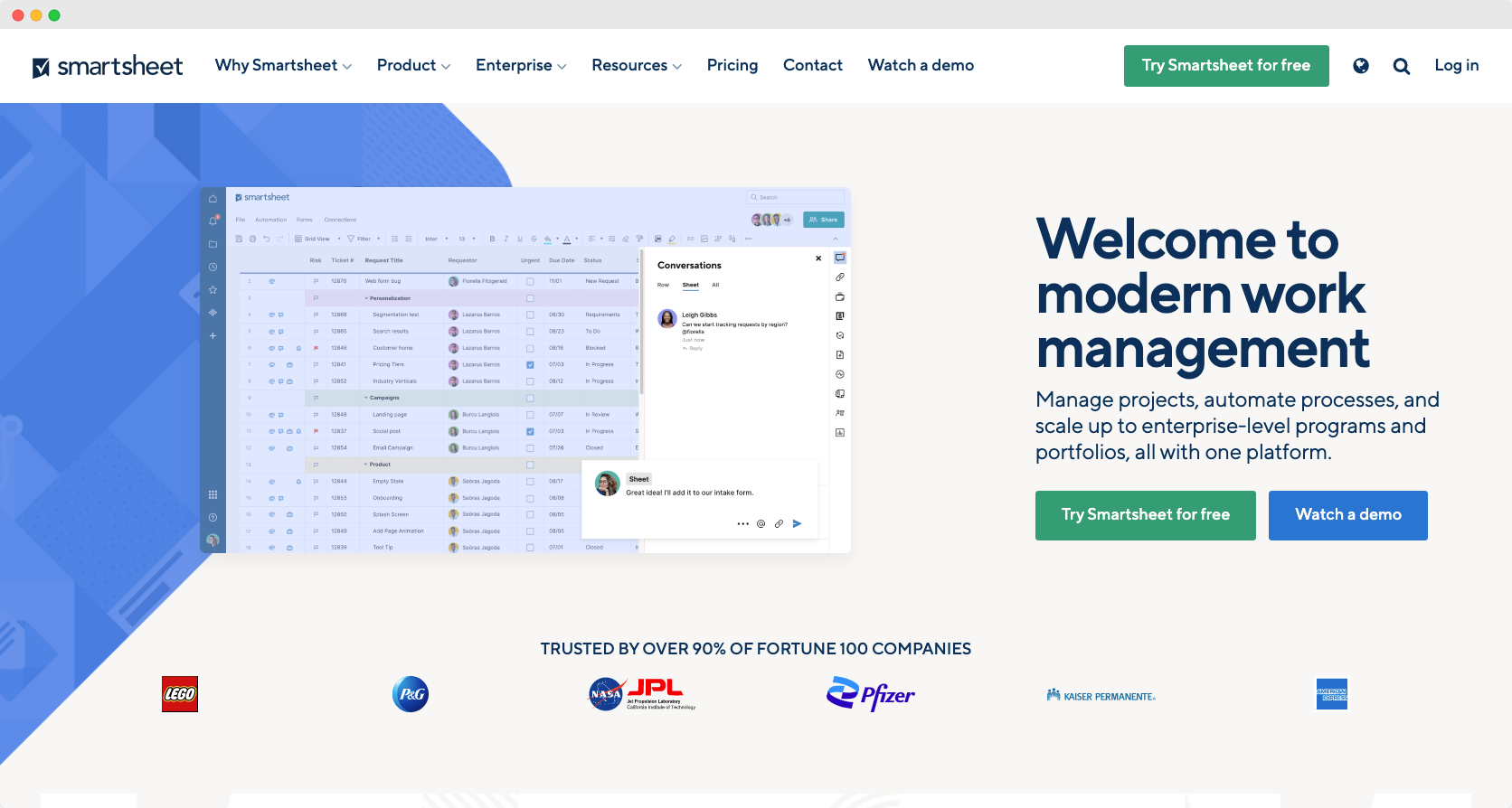This screenshot has height=808, width=1512.
Task: Click the blue send arrow in the reply box
Action: [797, 523]
